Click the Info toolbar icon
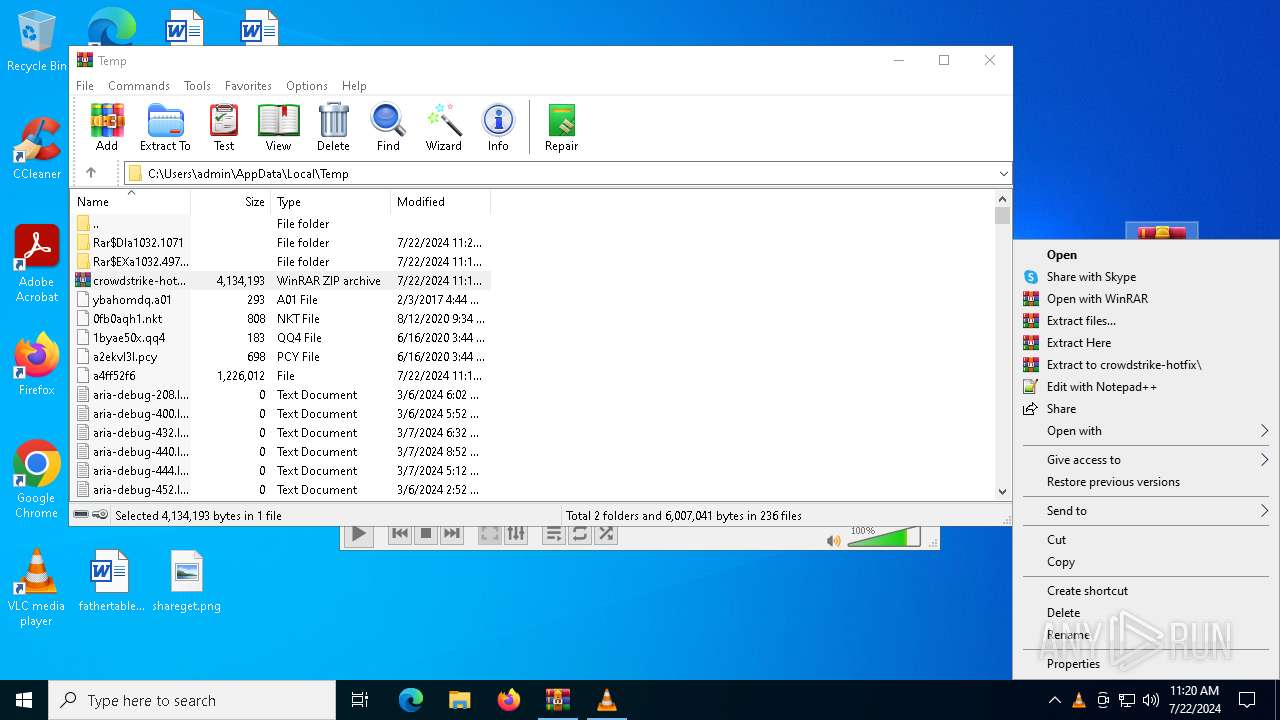Image resolution: width=1280 pixels, height=720 pixels. click(x=498, y=128)
